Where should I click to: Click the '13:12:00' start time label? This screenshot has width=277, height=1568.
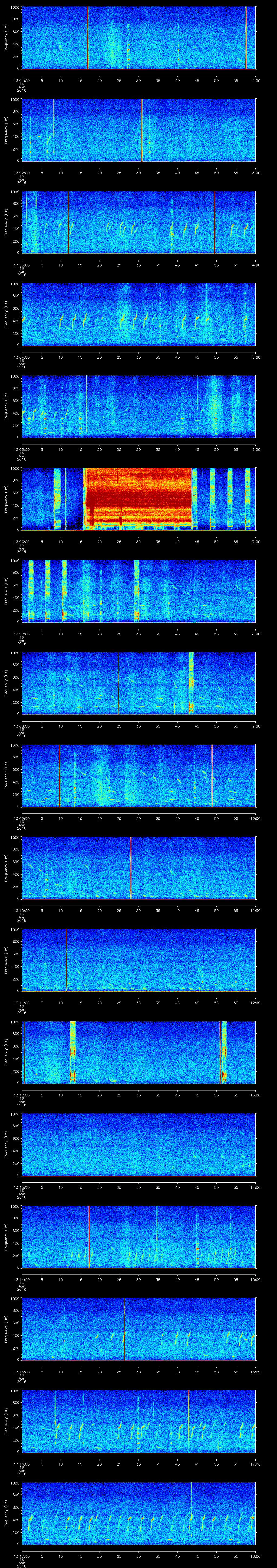click(21, 1095)
